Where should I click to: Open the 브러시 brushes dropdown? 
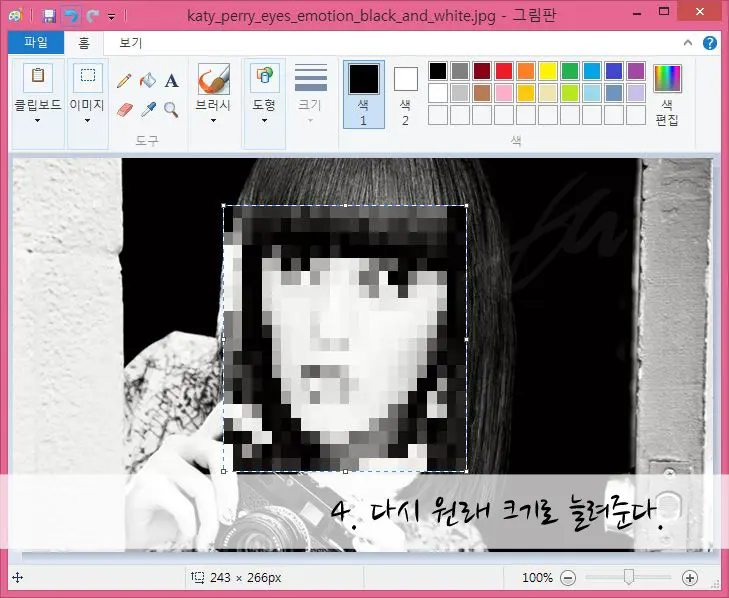[x=213, y=120]
